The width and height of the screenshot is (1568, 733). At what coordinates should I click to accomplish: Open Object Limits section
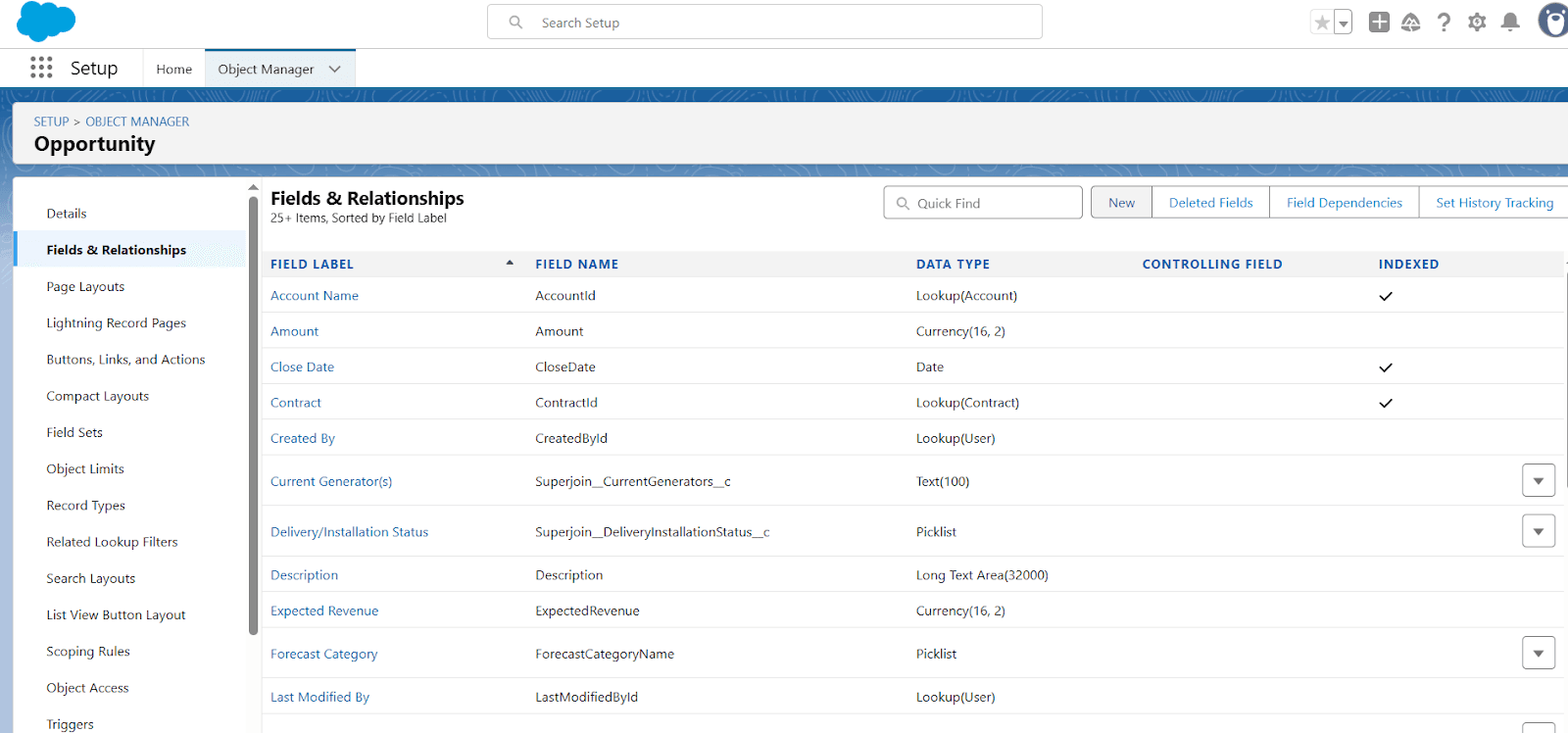coord(85,469)
